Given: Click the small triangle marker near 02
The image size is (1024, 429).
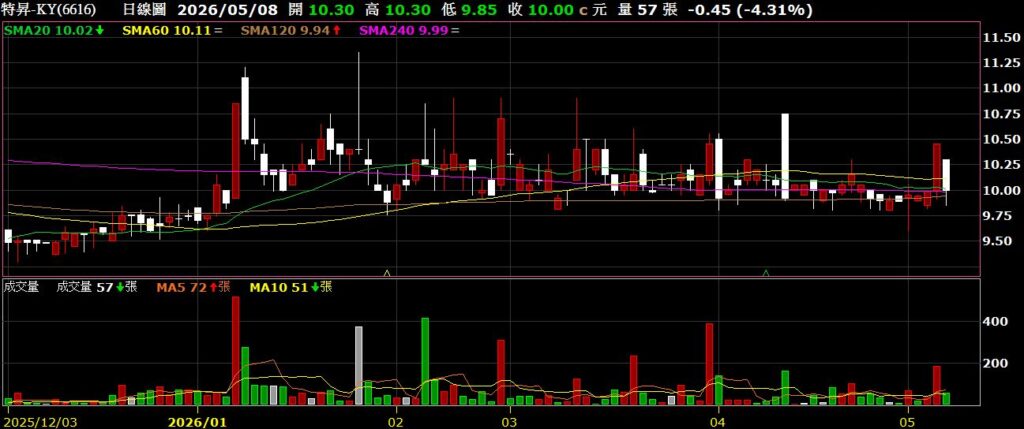Looking at the screenshot, I should (x=387, y=272).
